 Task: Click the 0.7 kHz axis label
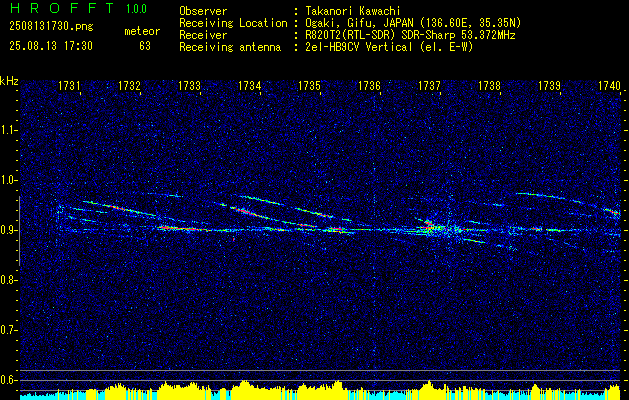point(8,330)
